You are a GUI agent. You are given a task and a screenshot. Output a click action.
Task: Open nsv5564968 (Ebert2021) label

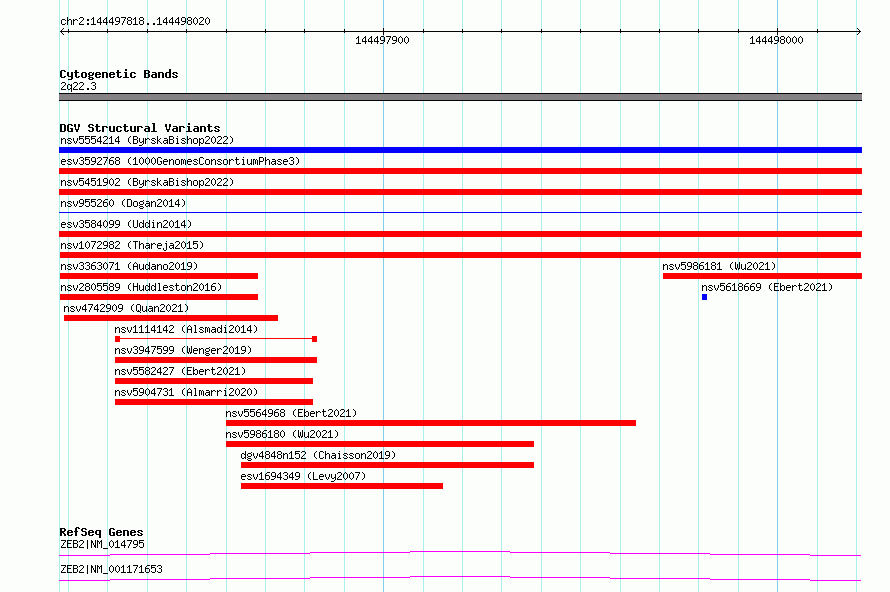tap(291, 413)
